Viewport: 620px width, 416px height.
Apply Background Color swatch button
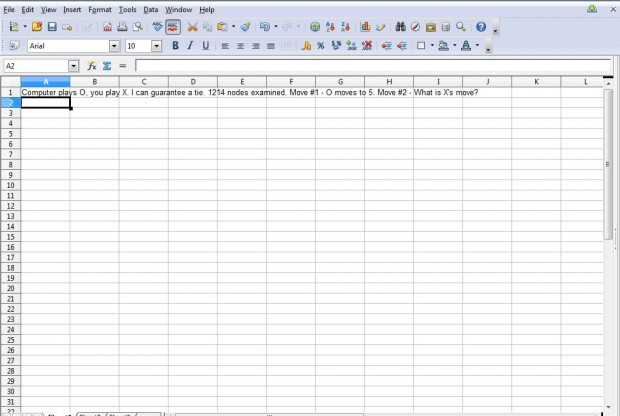[x=444, y=46]
